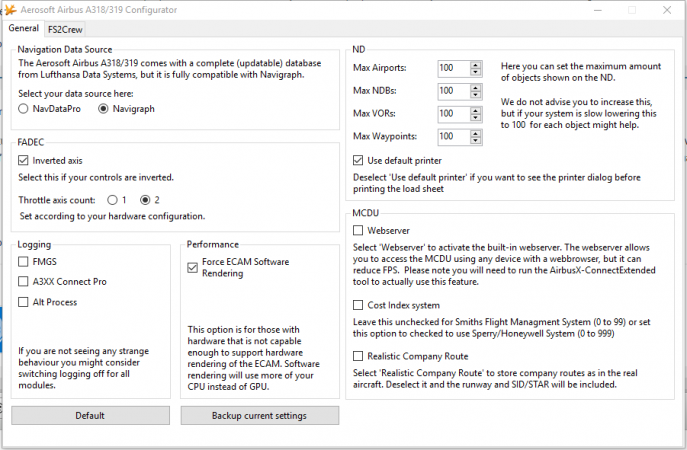
Task: Set throttle axis count to 2
Action: pos(145,200)
